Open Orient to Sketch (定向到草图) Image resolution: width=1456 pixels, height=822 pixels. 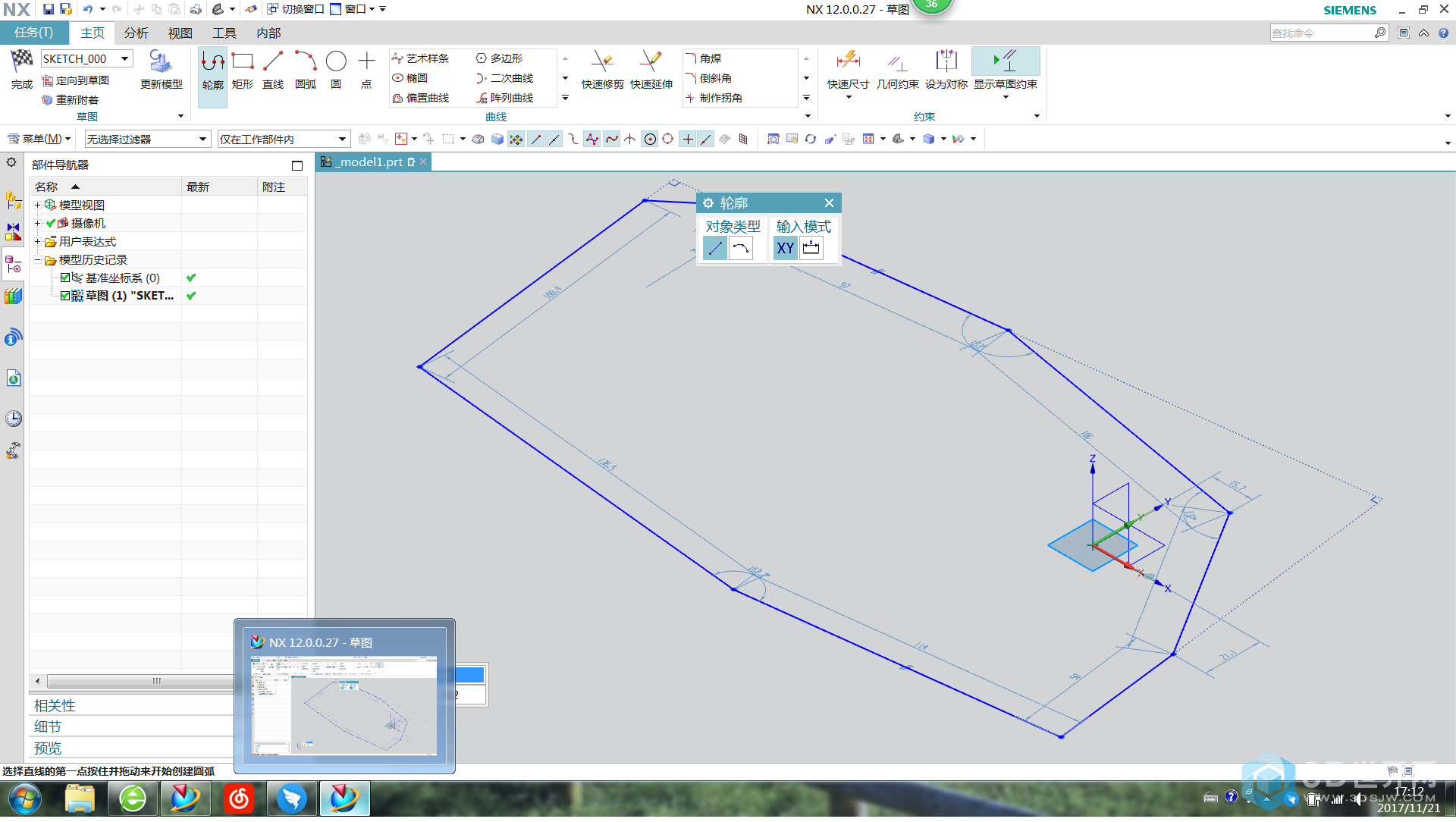click(x=76, y=80)
